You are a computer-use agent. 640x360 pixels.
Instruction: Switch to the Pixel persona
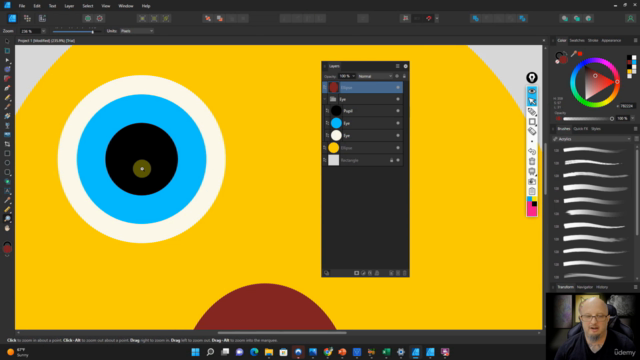(27, 18)
